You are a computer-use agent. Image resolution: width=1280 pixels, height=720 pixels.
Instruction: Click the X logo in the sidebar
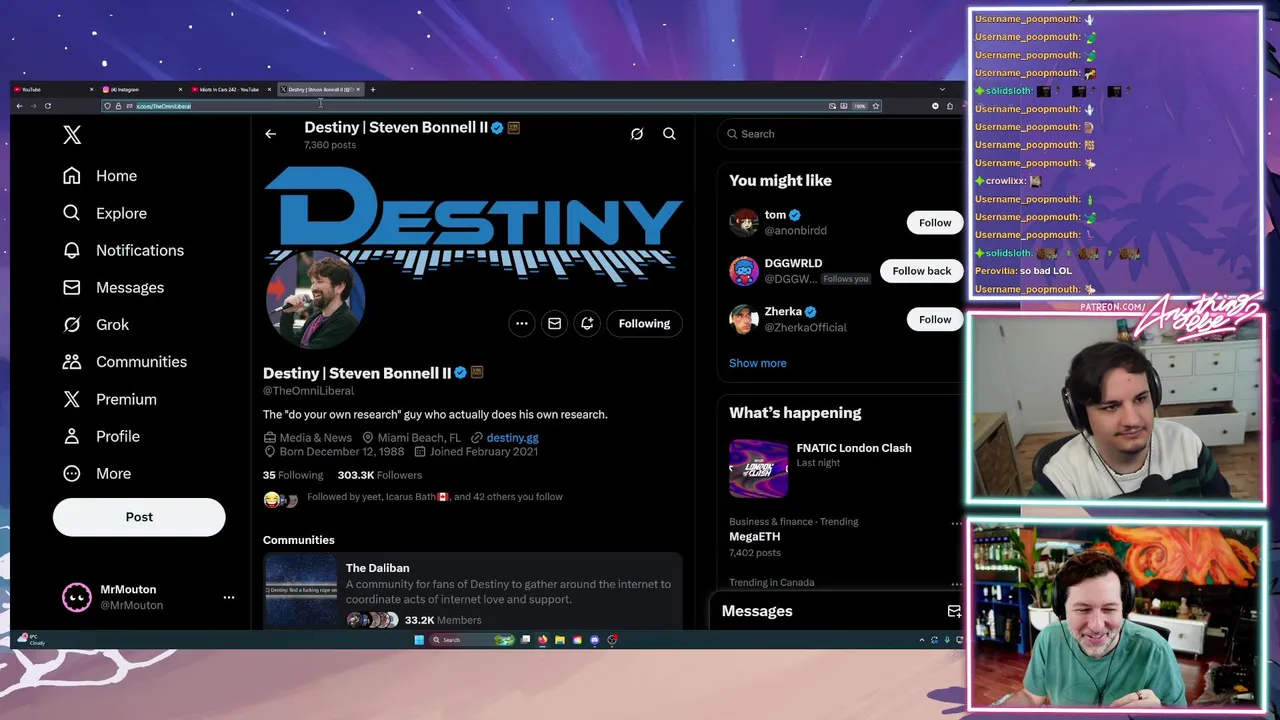coord(72,134)
